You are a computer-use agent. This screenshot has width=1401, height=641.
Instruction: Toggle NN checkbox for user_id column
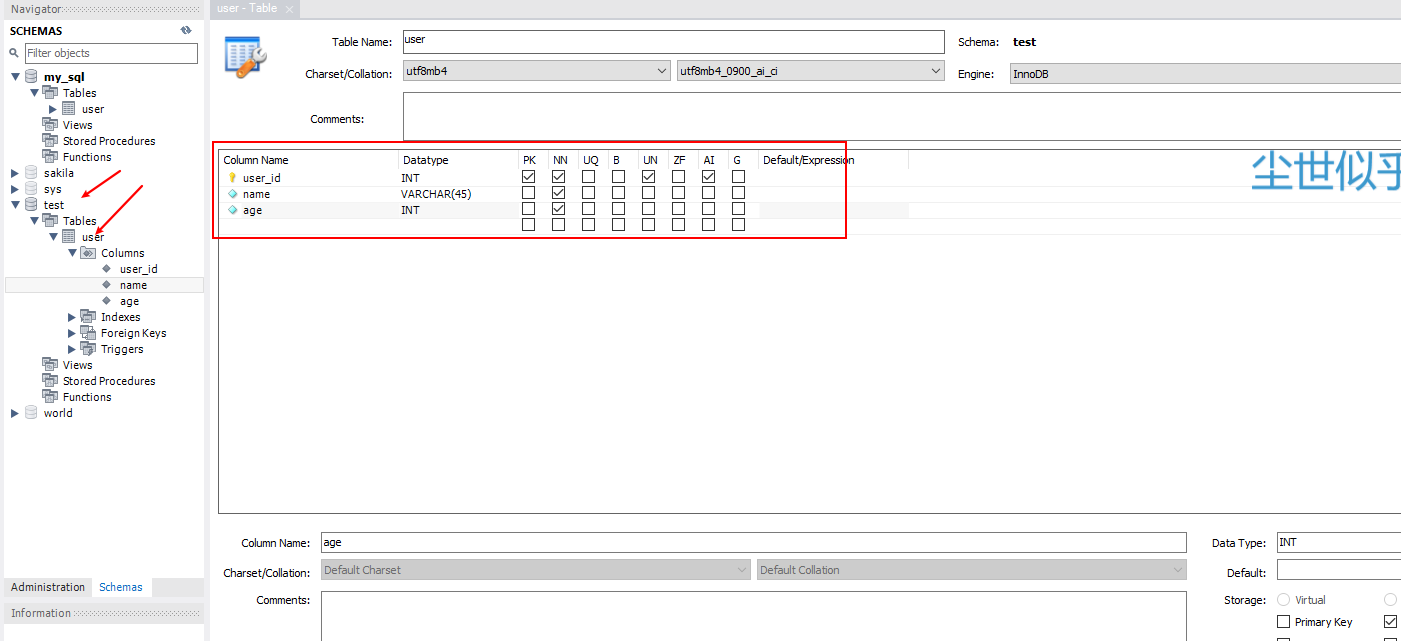click(558, 177)
